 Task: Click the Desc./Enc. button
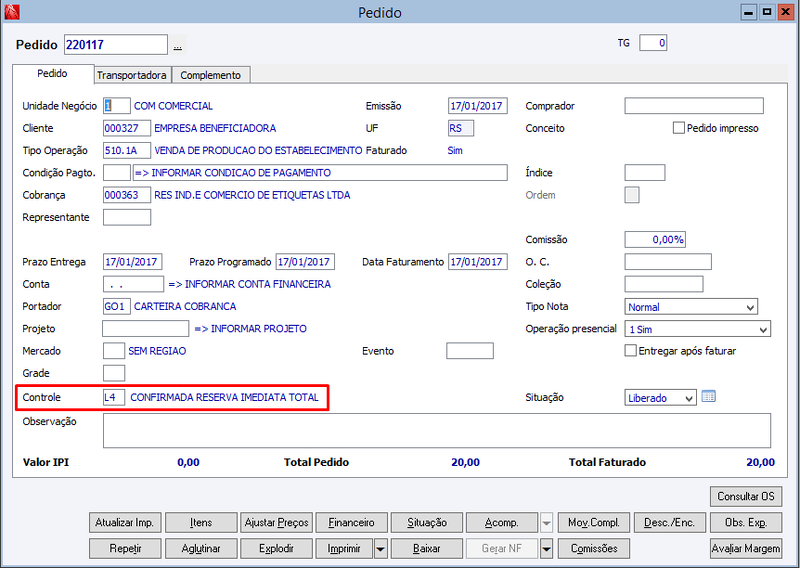pos(669,523)
